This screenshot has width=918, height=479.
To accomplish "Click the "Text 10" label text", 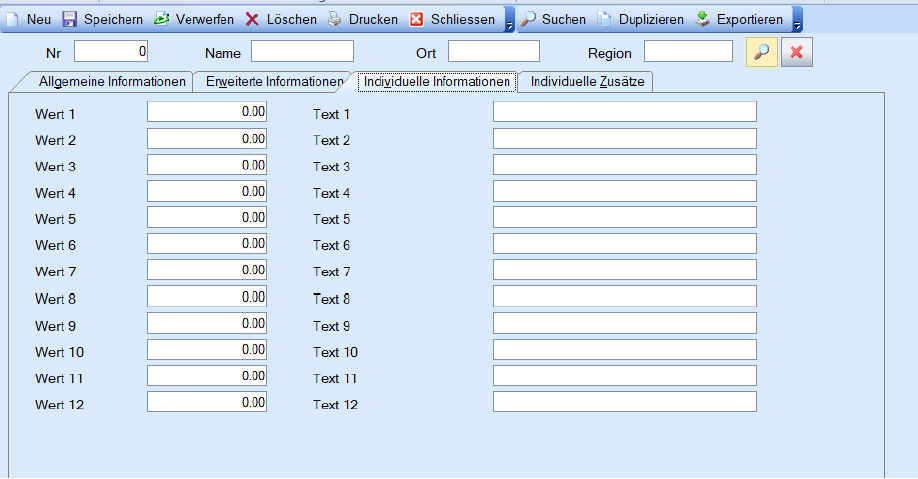I will click(335, 353).
